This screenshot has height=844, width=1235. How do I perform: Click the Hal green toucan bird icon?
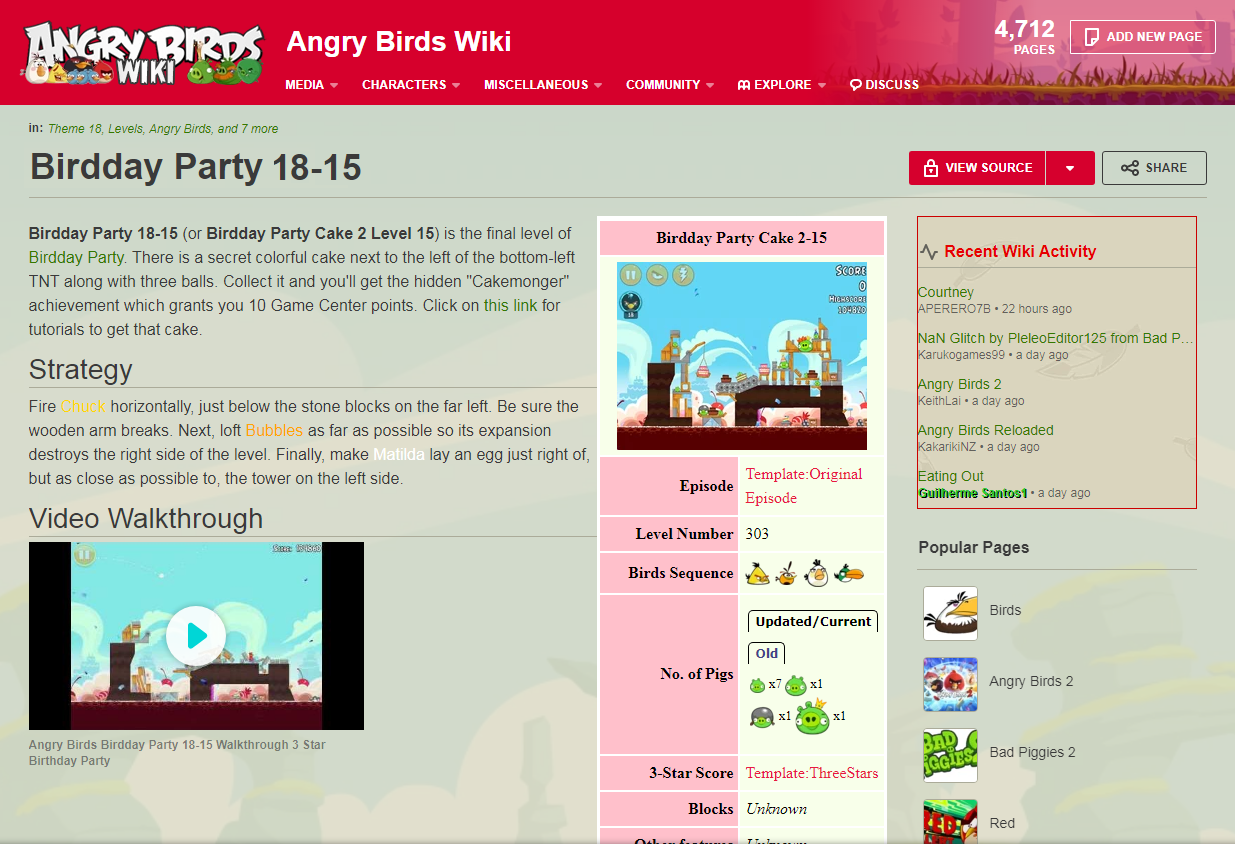849,573
